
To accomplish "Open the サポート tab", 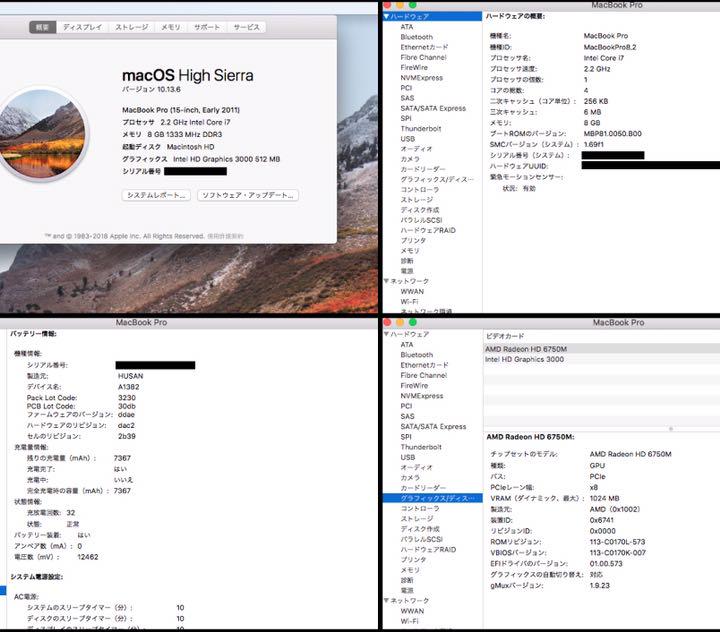I will [x=207, y=27].
